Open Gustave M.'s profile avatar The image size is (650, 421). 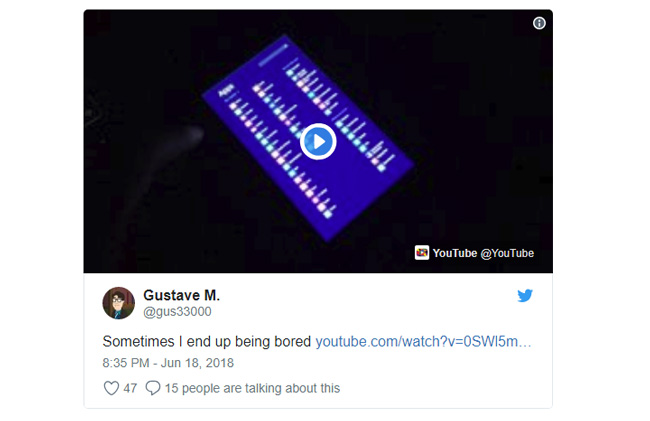pyautogui.click(x=119, y=303)
